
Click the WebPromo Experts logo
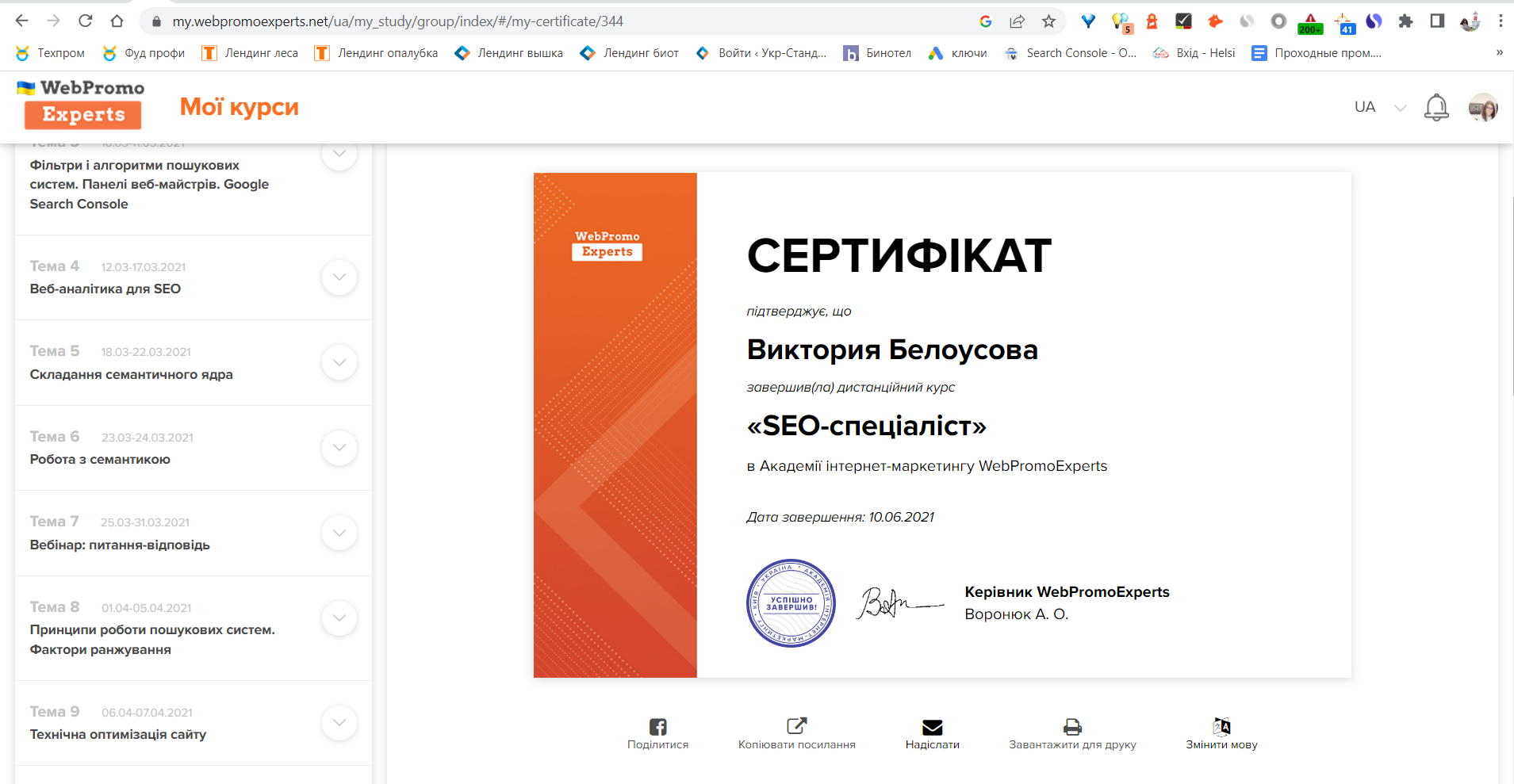[82, 104]
